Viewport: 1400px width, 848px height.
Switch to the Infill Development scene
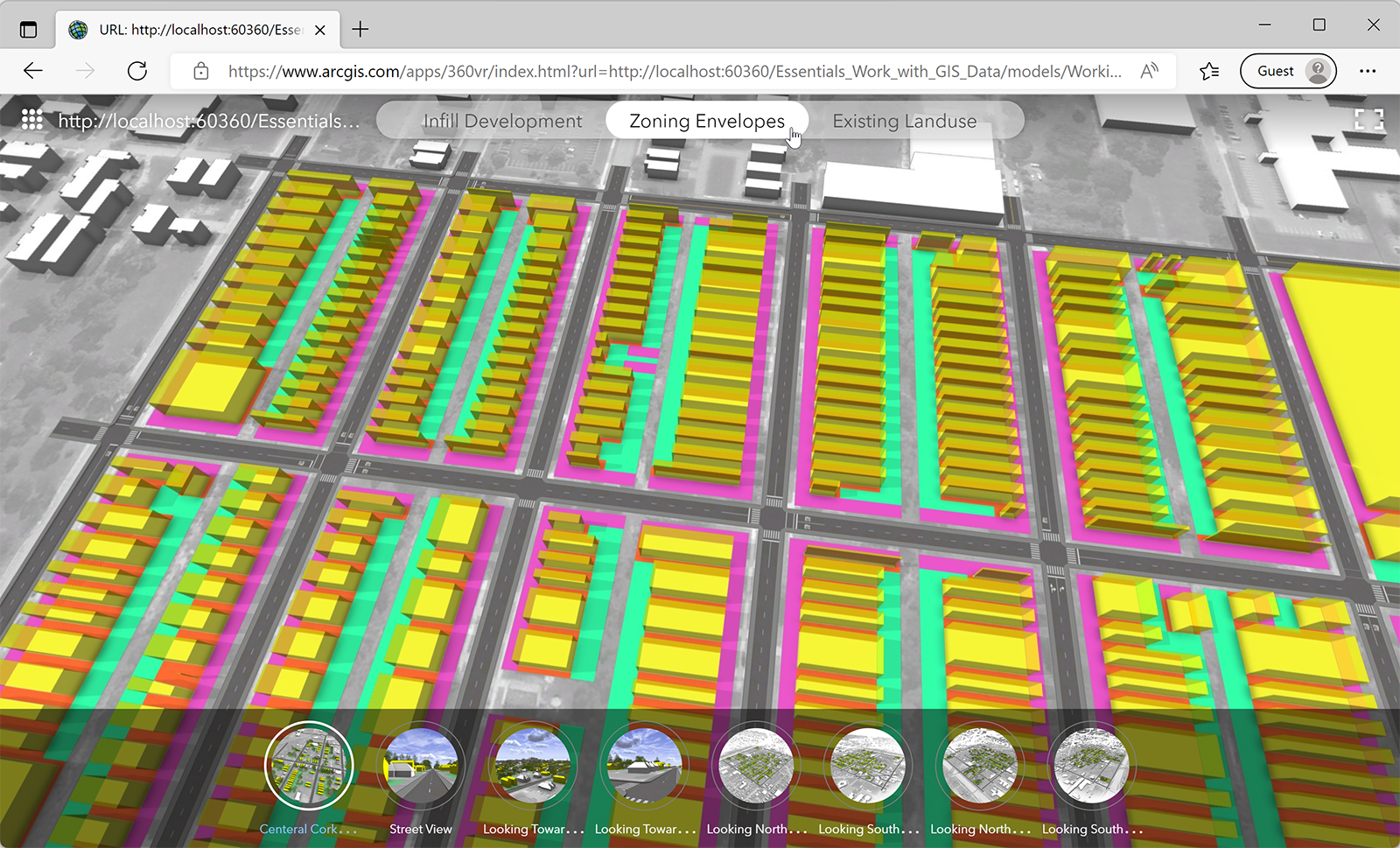coord(502,121)
